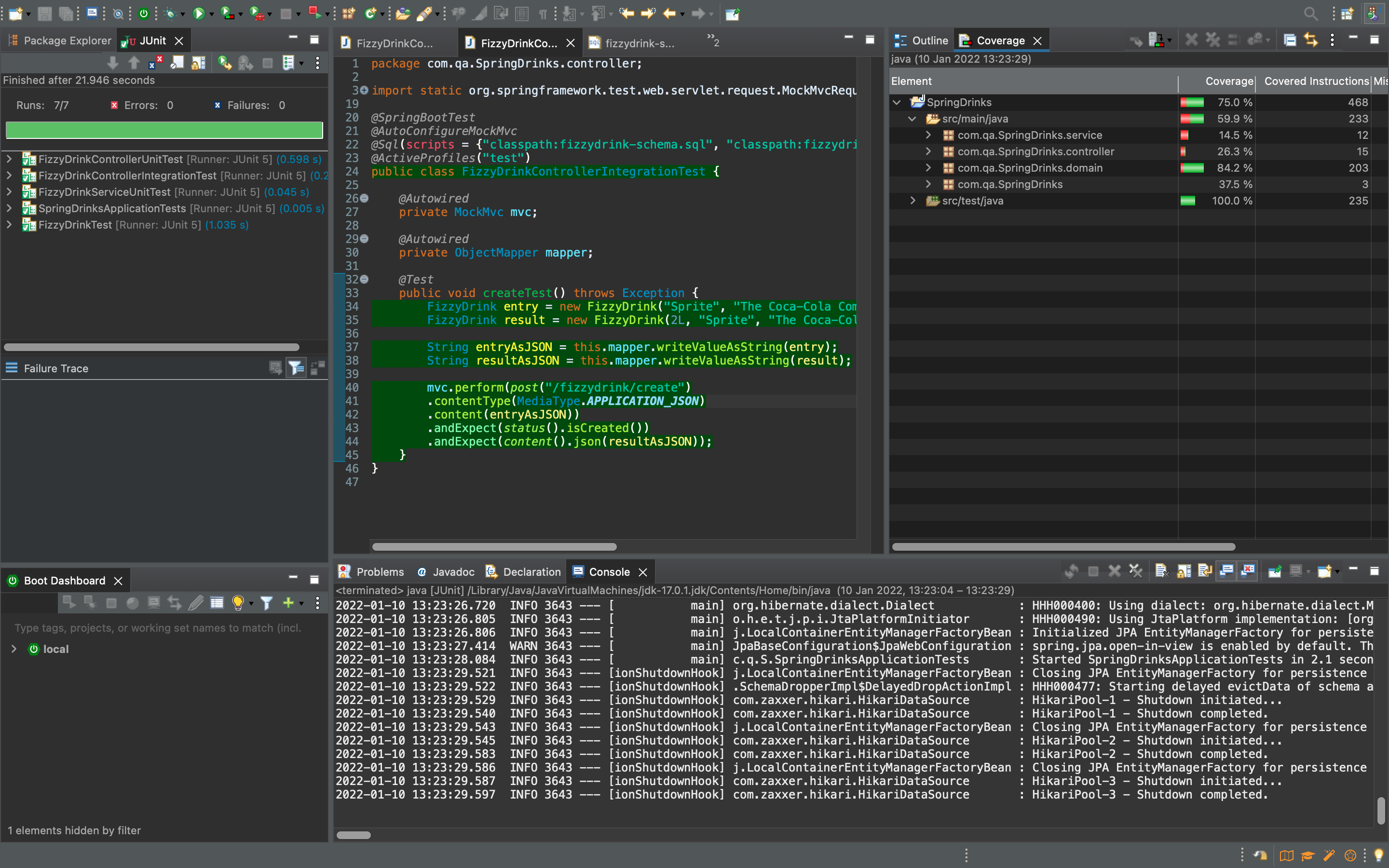Click Link with Current Selection in Coverage
Viewport: 1389px width, 868px height.
point(1311,40)
